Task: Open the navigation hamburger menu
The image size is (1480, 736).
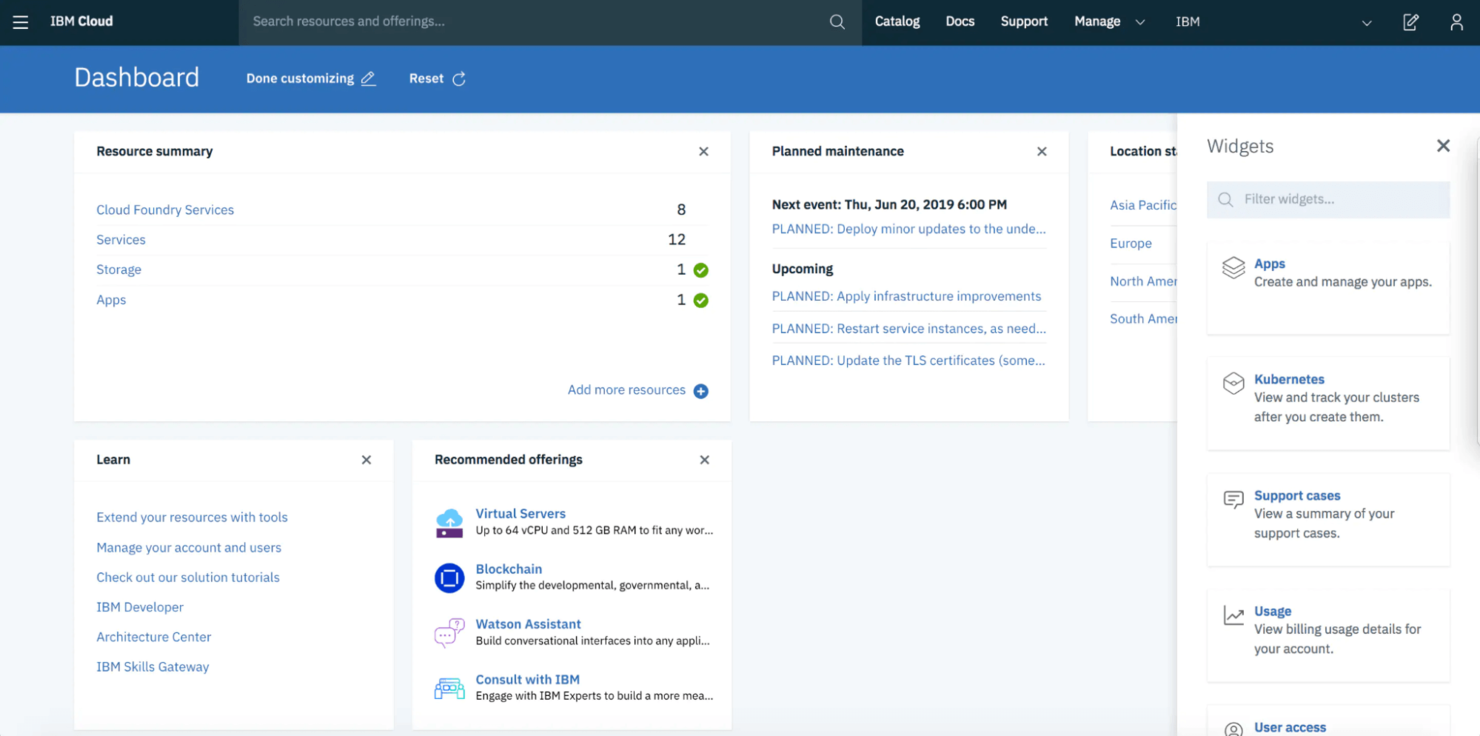Action: [20, 21]
